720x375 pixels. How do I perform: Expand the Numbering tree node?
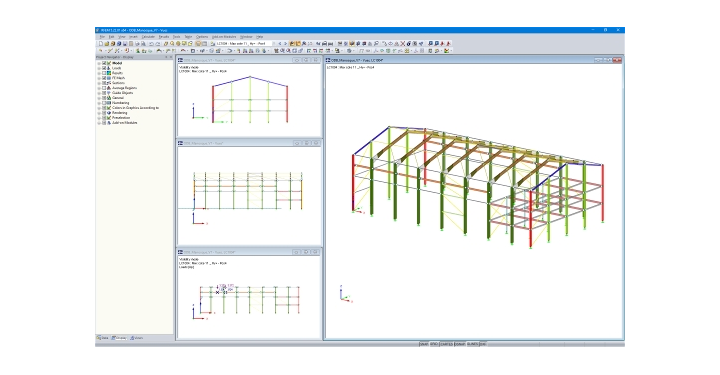[99, 103]
